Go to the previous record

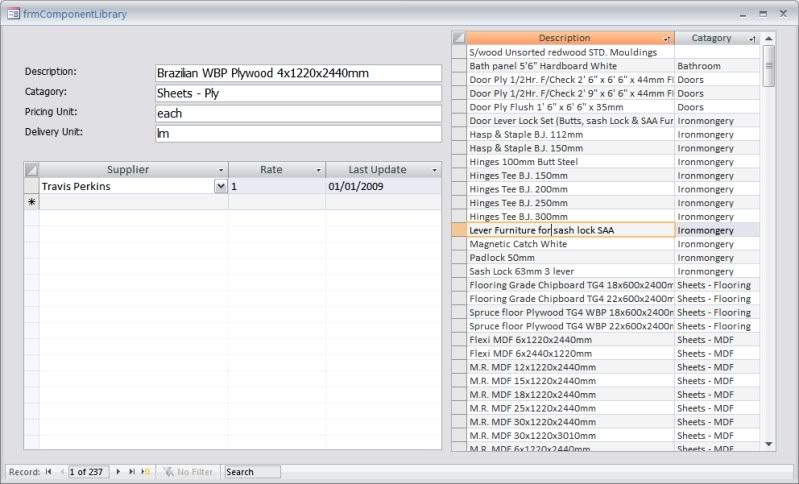[62, 472]
